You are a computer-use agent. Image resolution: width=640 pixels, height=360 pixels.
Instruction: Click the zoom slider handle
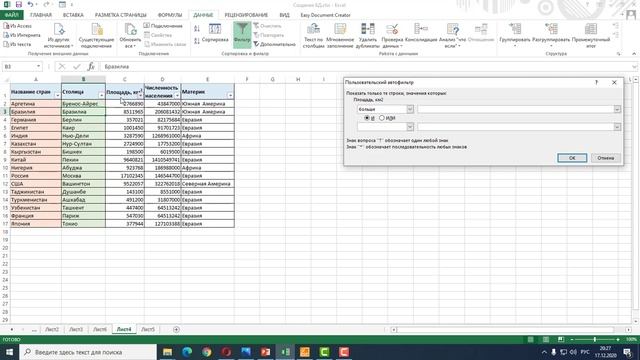click(x=595, y=340)
